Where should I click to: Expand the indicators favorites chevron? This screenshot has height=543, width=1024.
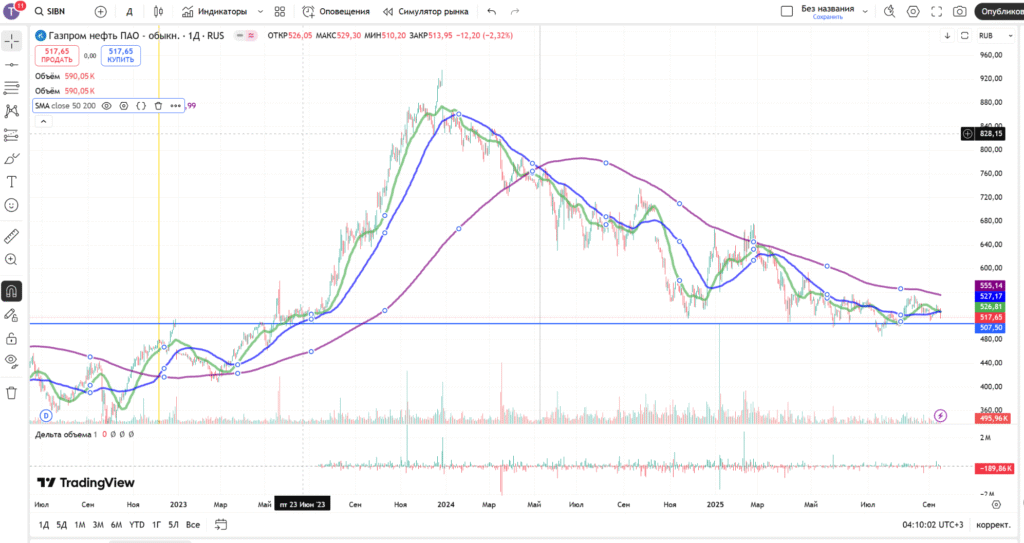(x=261, y=11)
